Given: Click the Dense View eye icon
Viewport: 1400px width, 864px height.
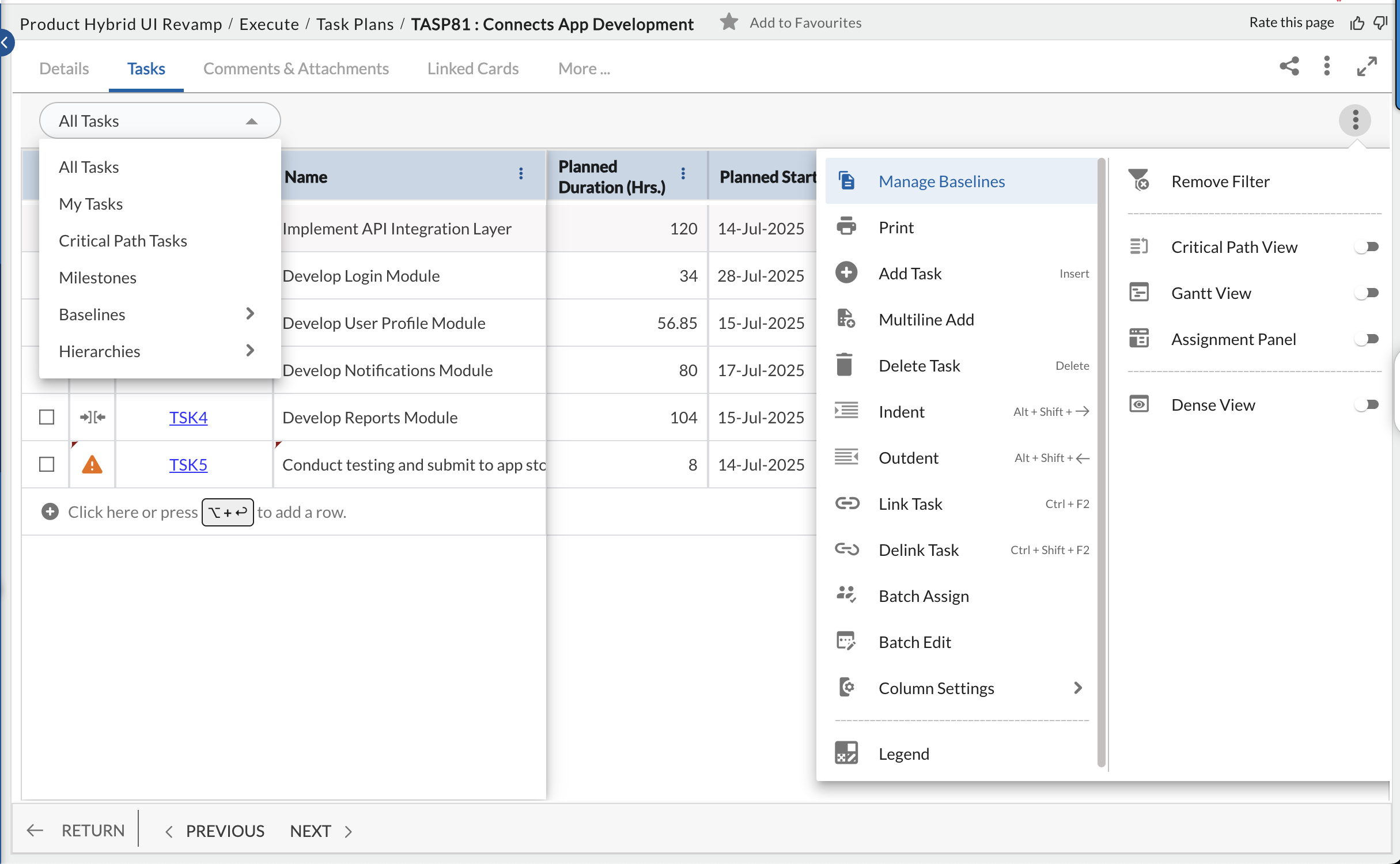Looking at the screenshot, I should click(x=1138, y=404).
